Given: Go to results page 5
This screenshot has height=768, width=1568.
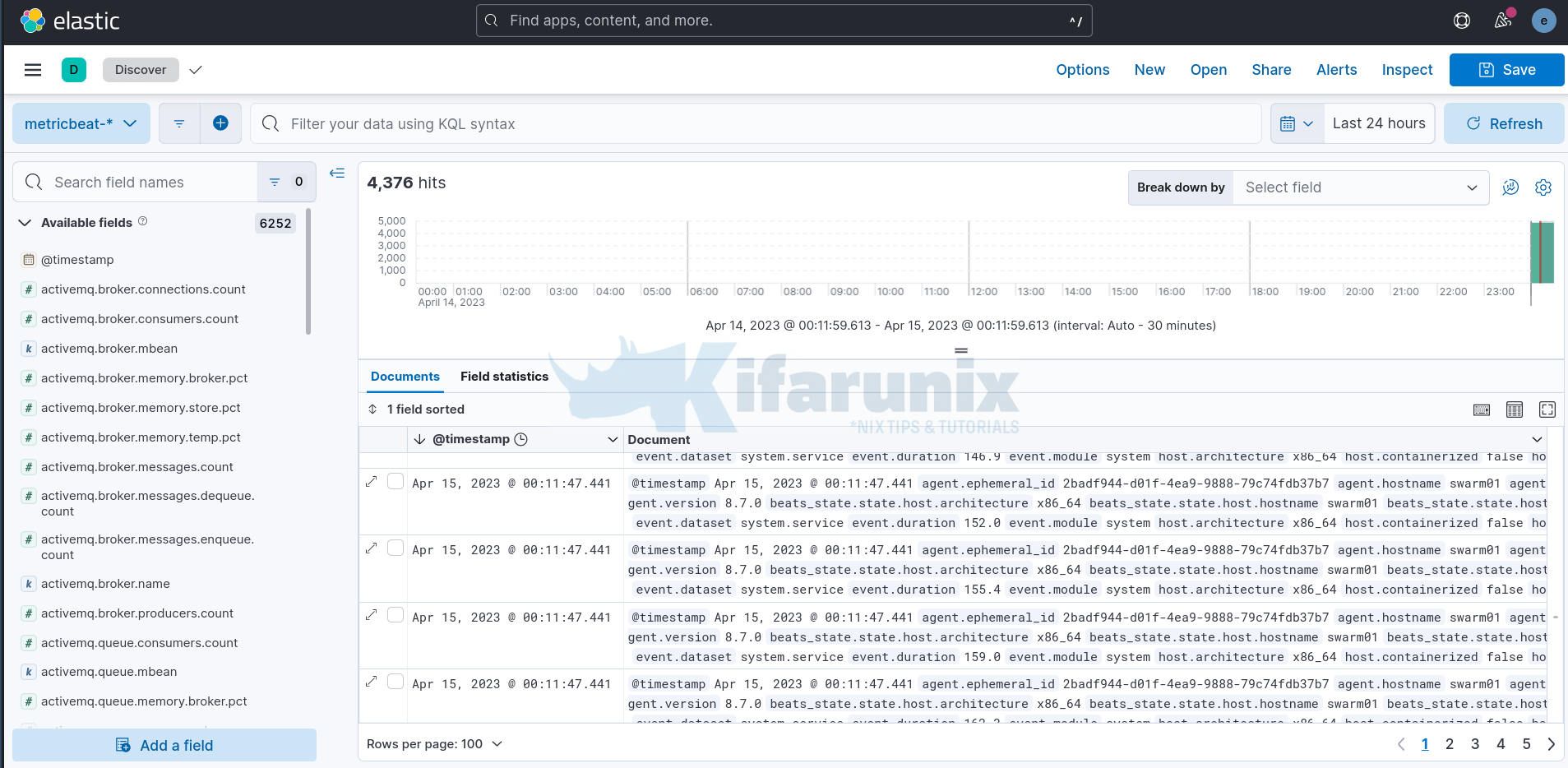Looking at the screenshot, I should [1526, 744].
